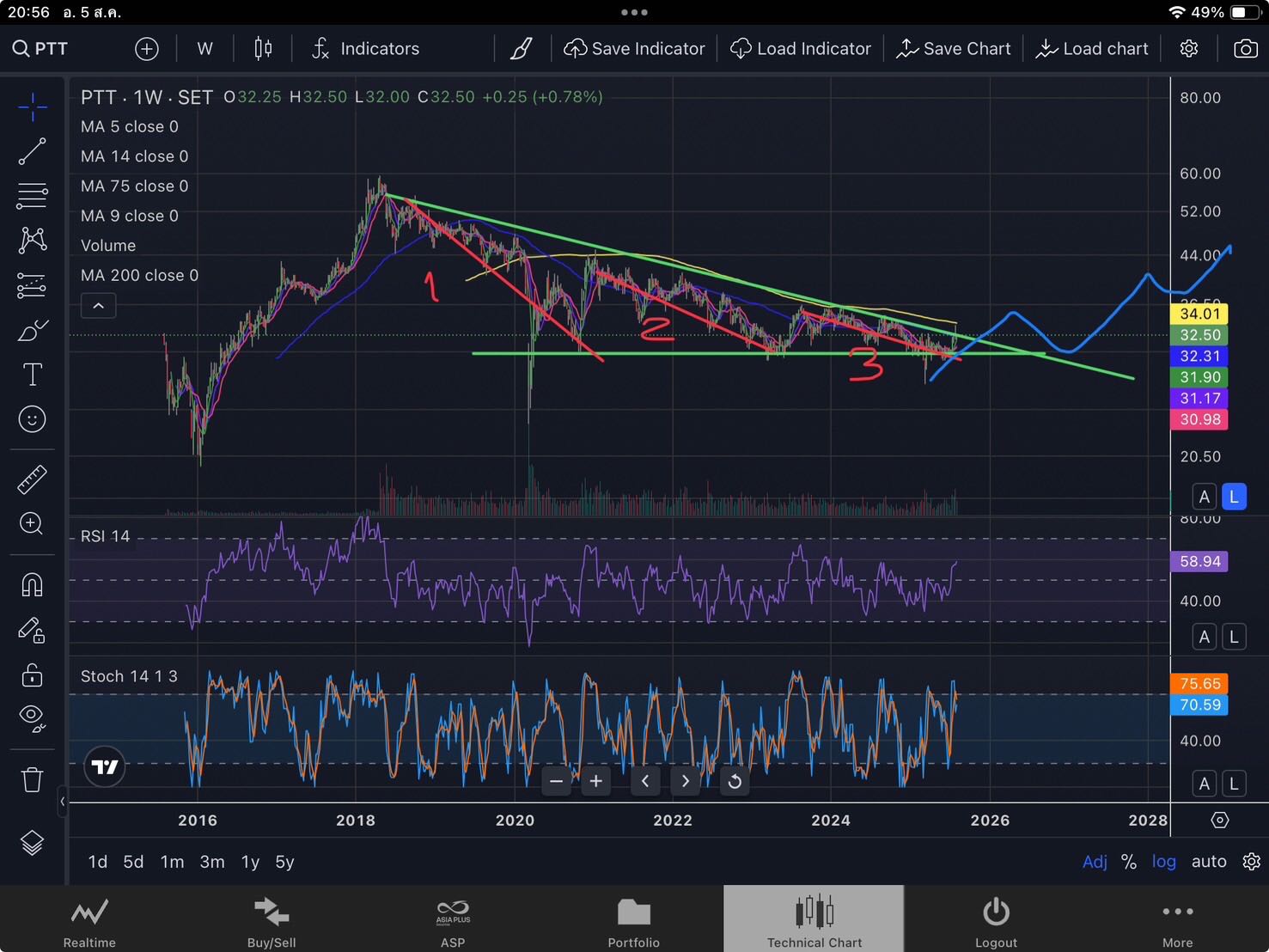
Task: Click the TradingView logo badge
Action: click(105, 766)
